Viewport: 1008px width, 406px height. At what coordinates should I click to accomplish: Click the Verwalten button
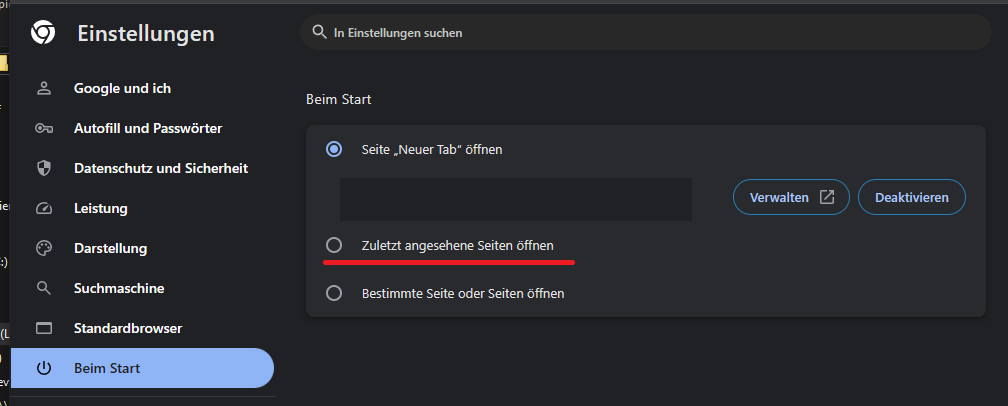791,197
